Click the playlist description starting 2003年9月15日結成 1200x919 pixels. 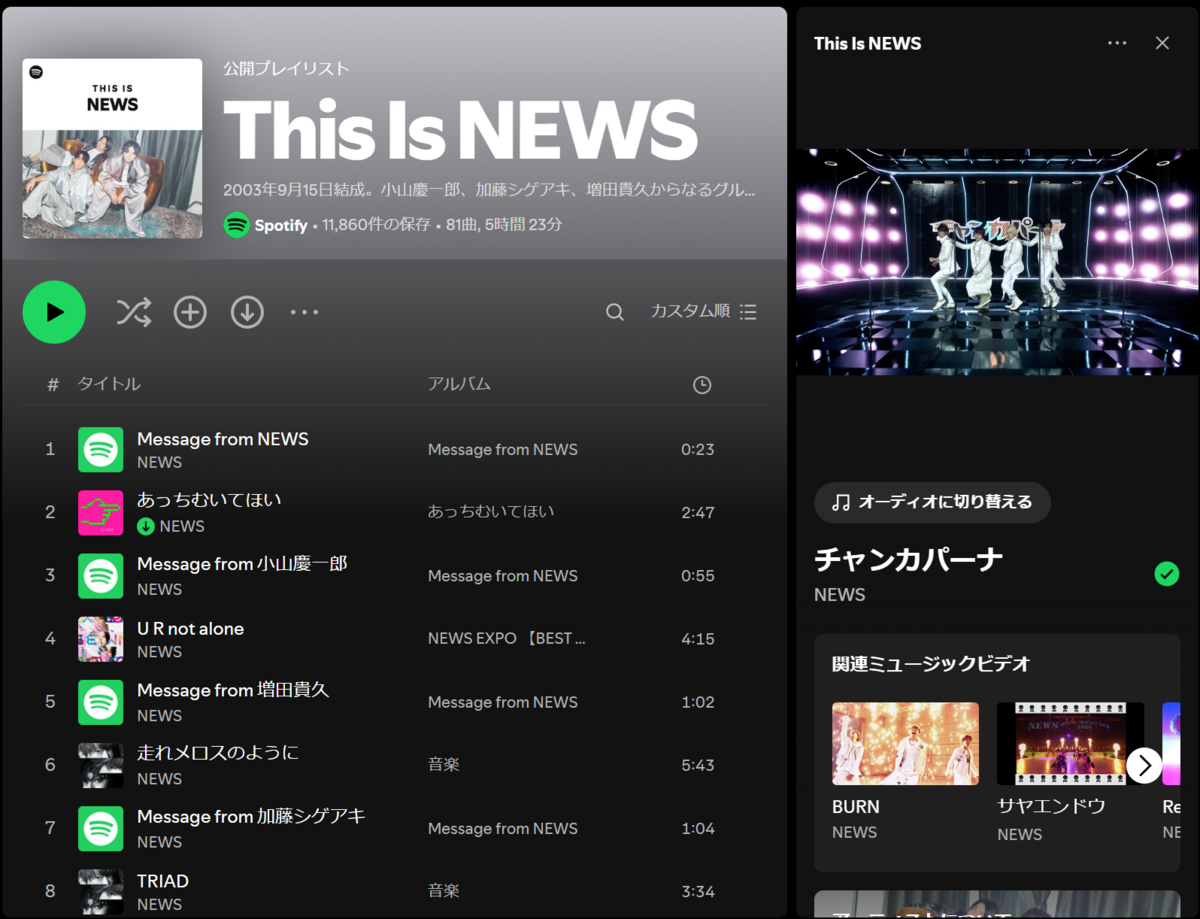point(489,190)
